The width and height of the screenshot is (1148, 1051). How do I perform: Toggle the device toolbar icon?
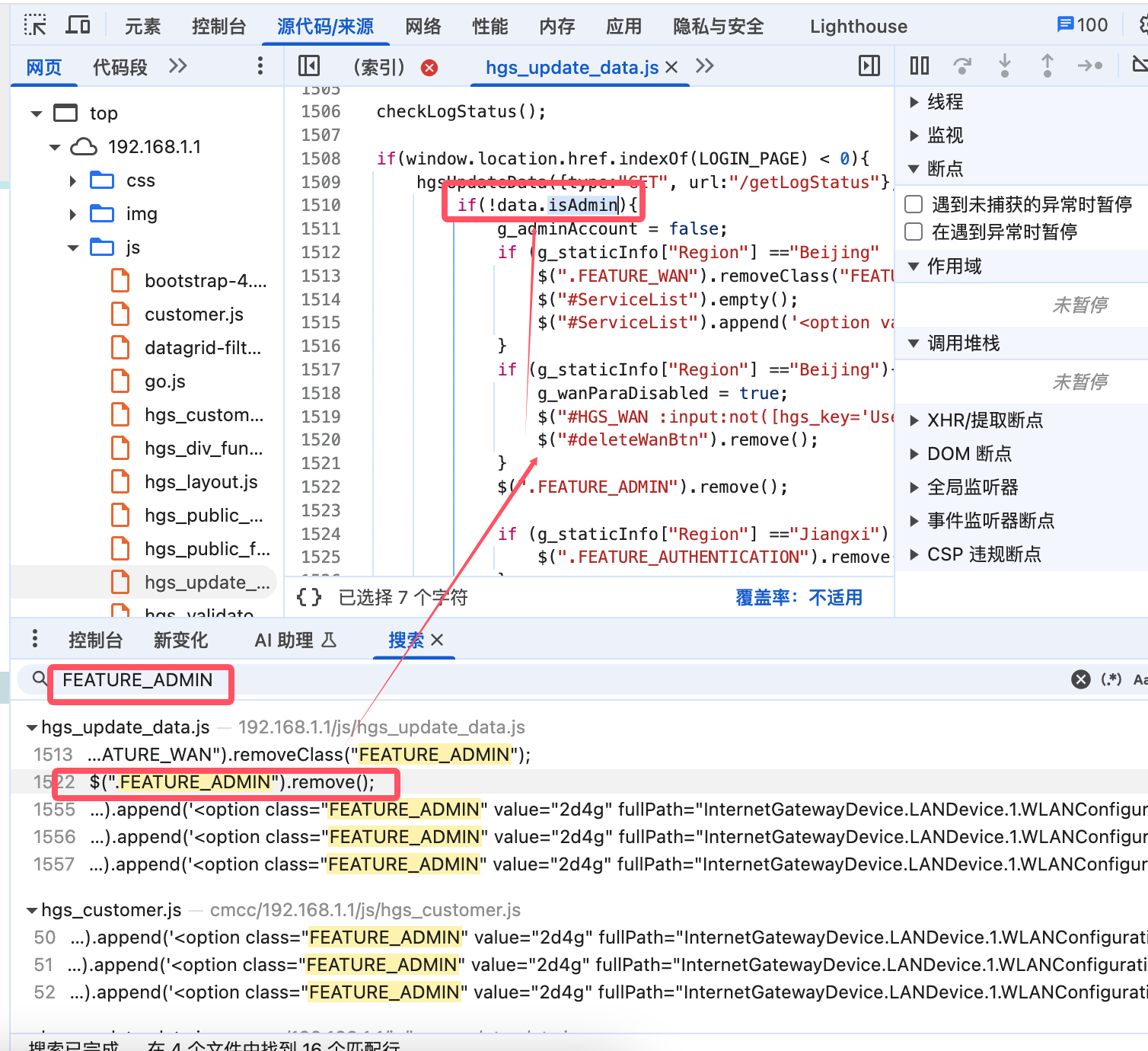point(78,25)
